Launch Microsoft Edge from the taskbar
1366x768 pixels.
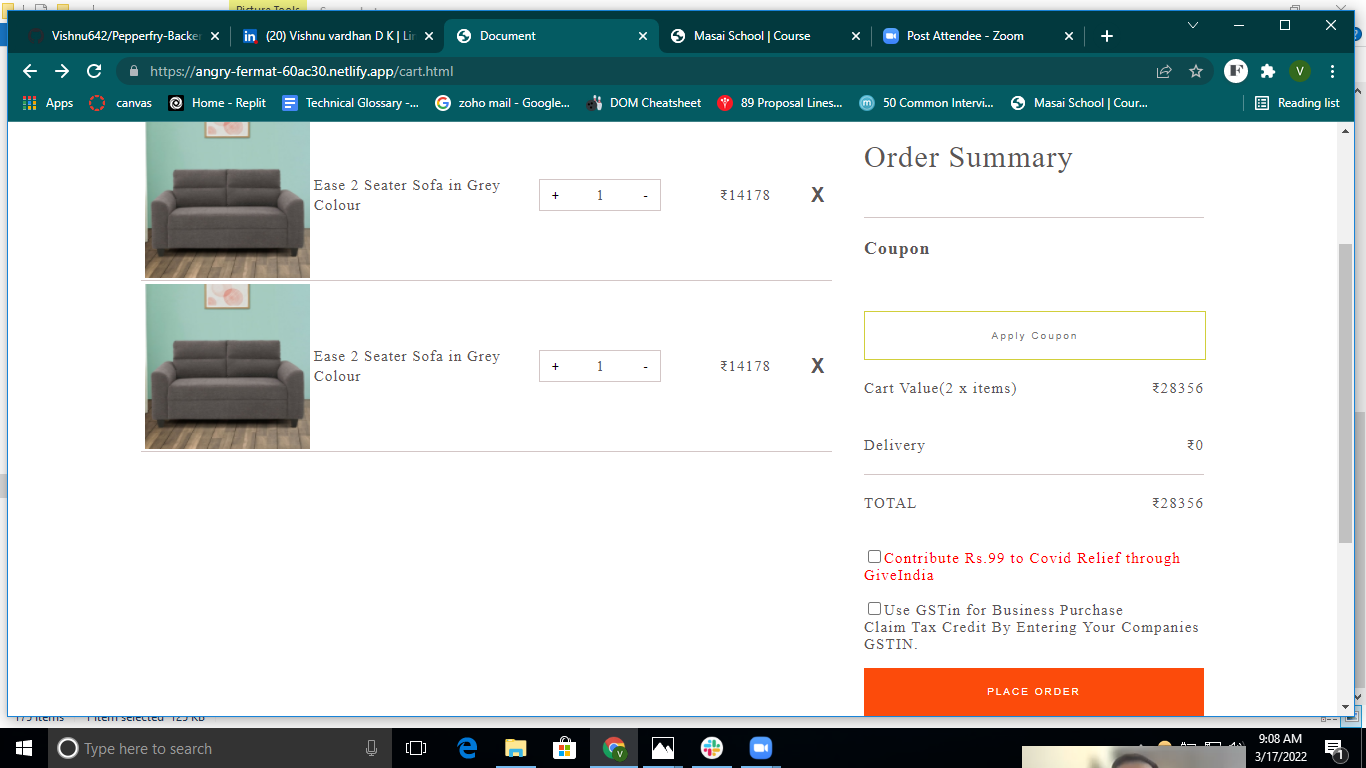coord(467,748)
